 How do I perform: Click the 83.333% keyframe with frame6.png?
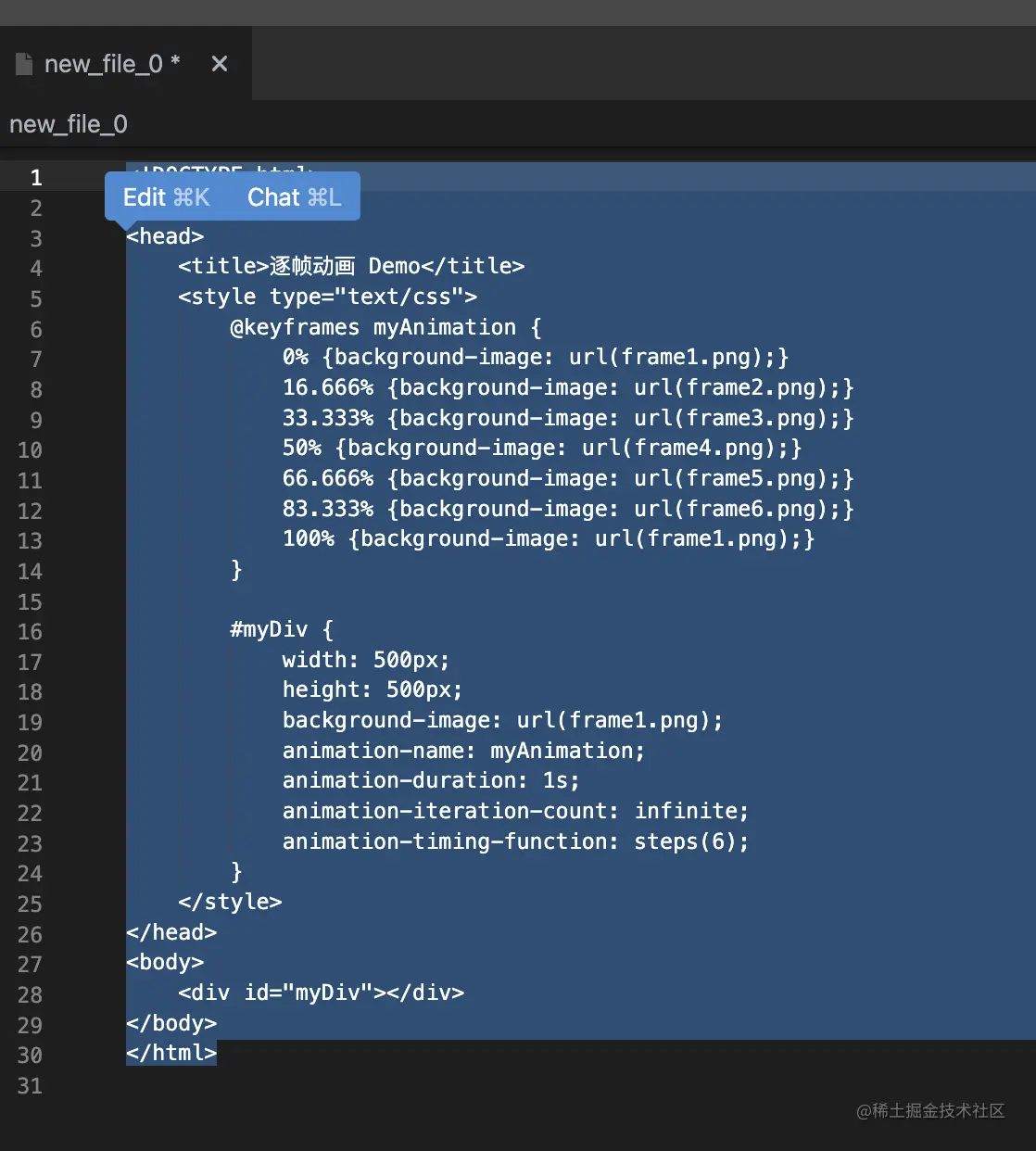click(x=568, y=509)
